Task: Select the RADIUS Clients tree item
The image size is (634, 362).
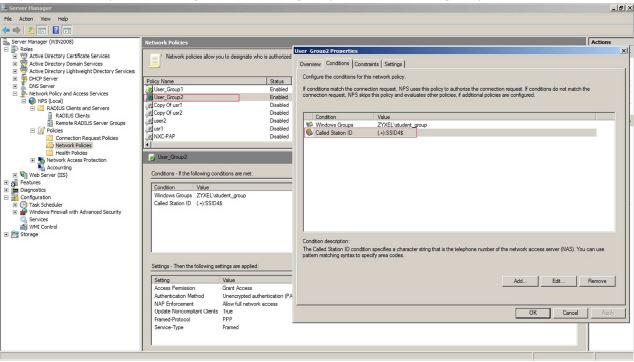Action: tap(73, 116)
